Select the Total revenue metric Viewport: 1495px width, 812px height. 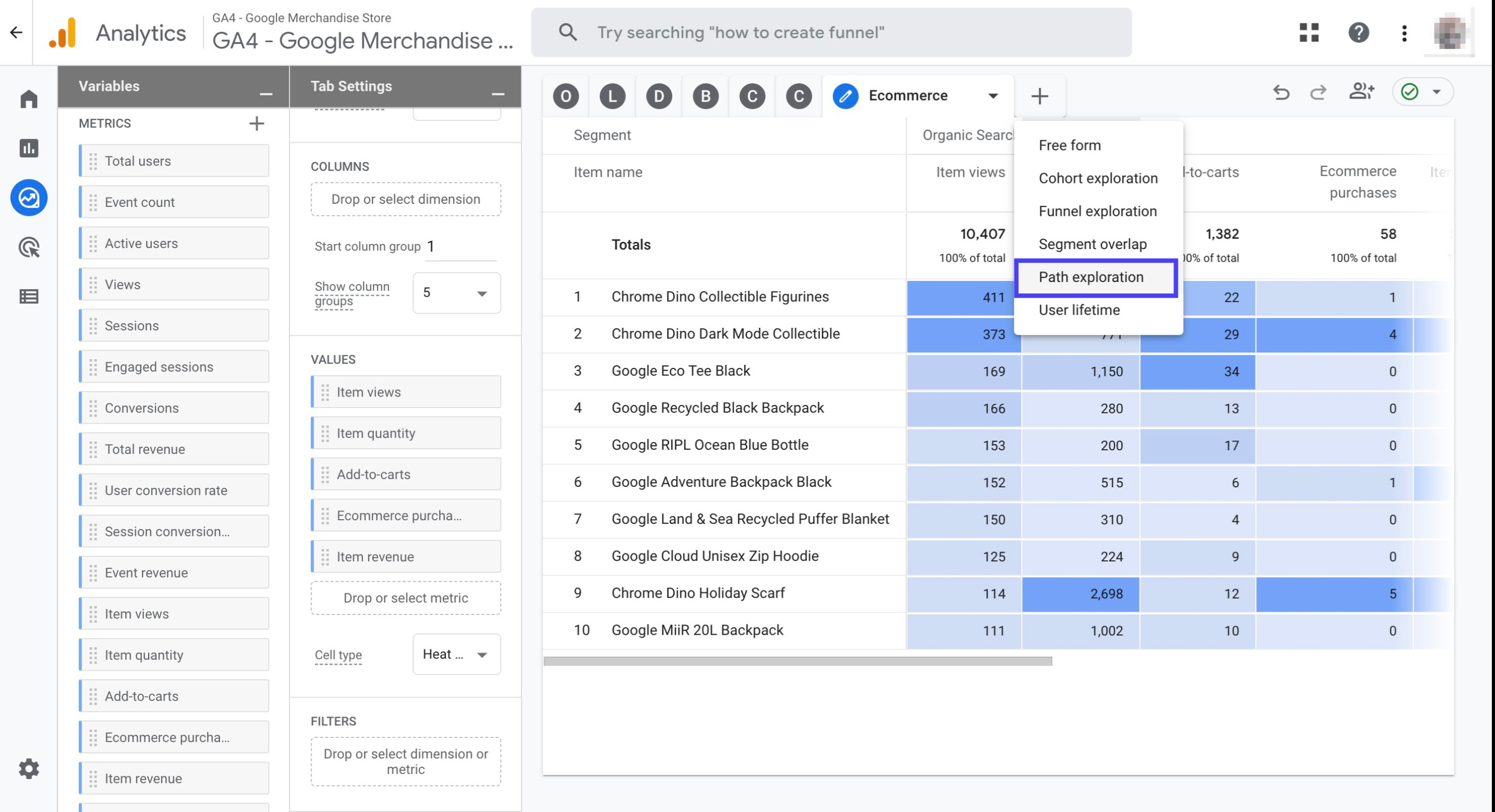[174, 449]
